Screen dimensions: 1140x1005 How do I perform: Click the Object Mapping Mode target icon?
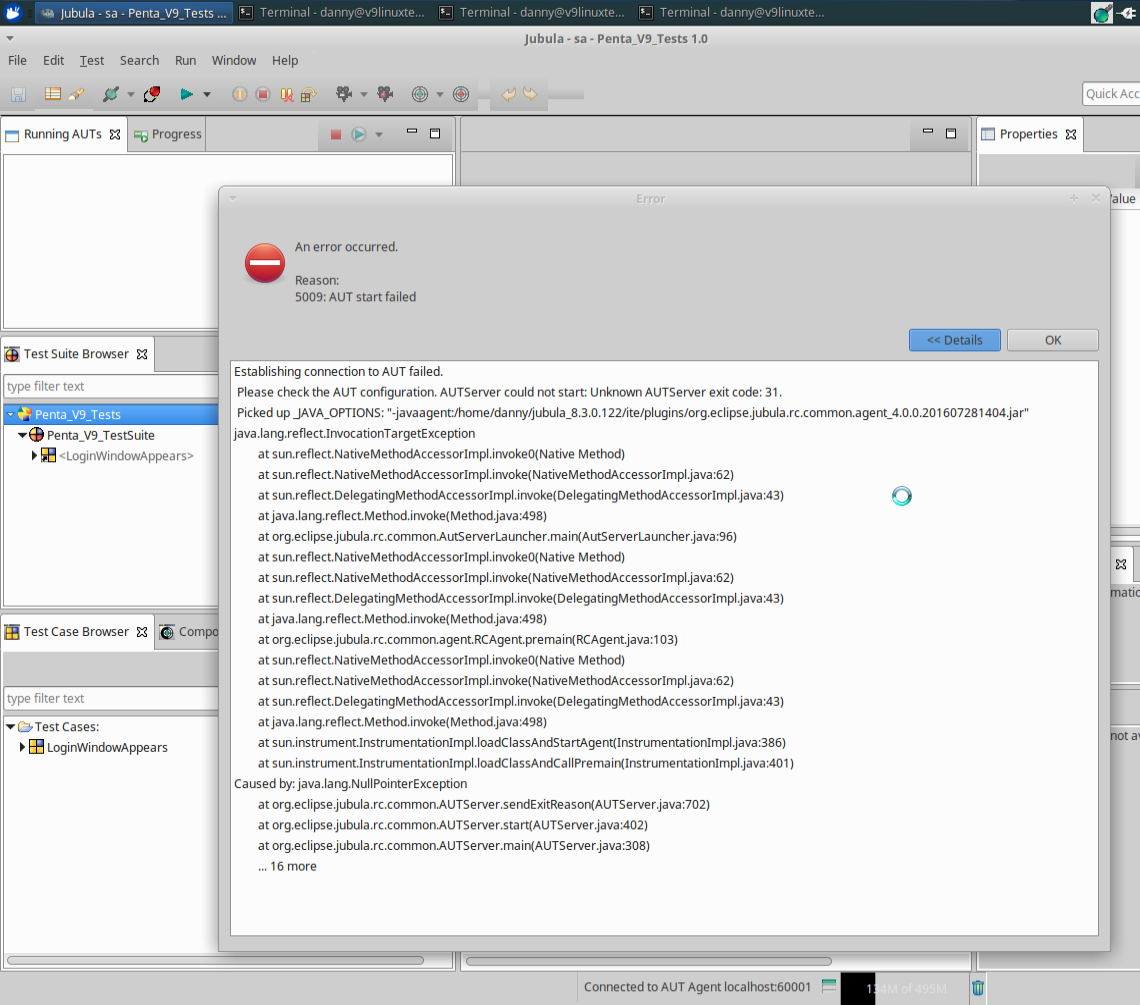(420, 94)
